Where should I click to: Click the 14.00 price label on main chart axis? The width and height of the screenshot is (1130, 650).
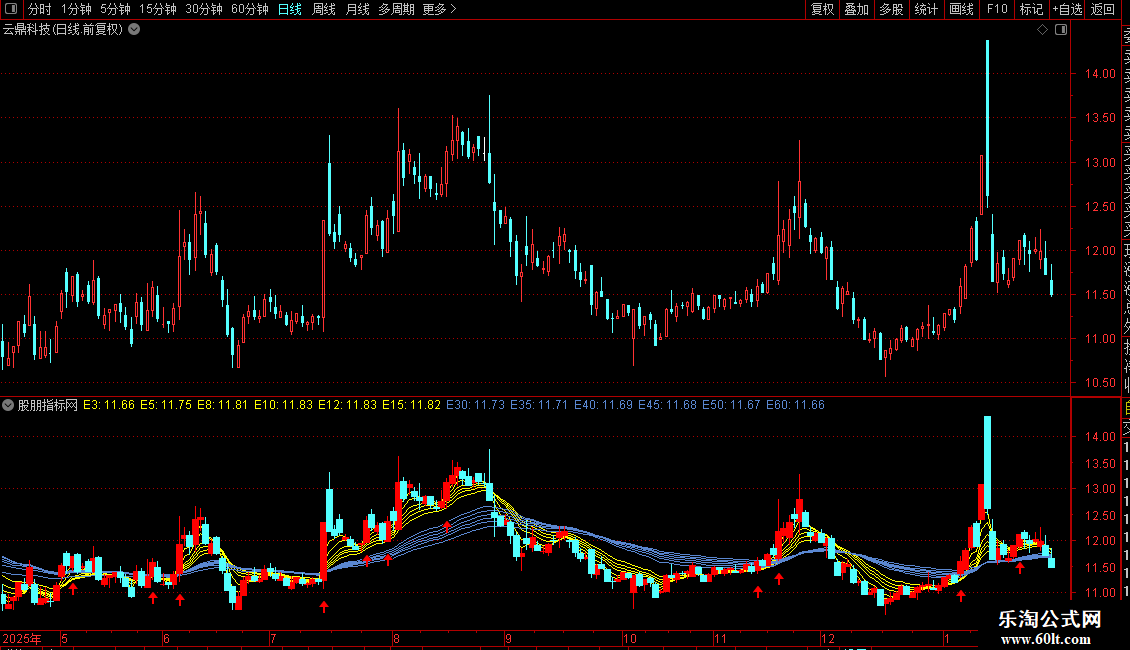1100,74
